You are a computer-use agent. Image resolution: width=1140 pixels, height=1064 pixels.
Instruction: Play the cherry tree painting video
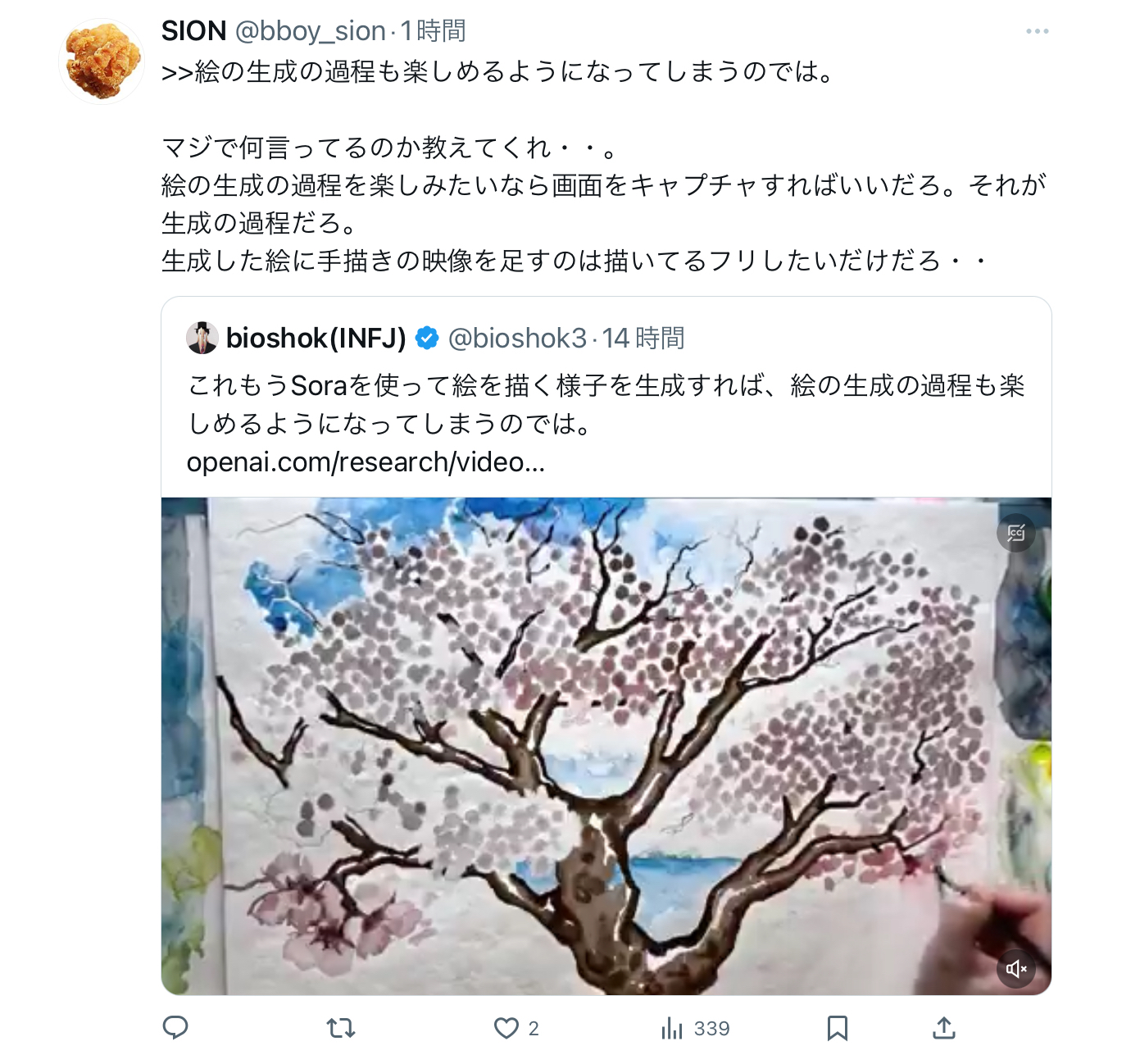[606, 746]
